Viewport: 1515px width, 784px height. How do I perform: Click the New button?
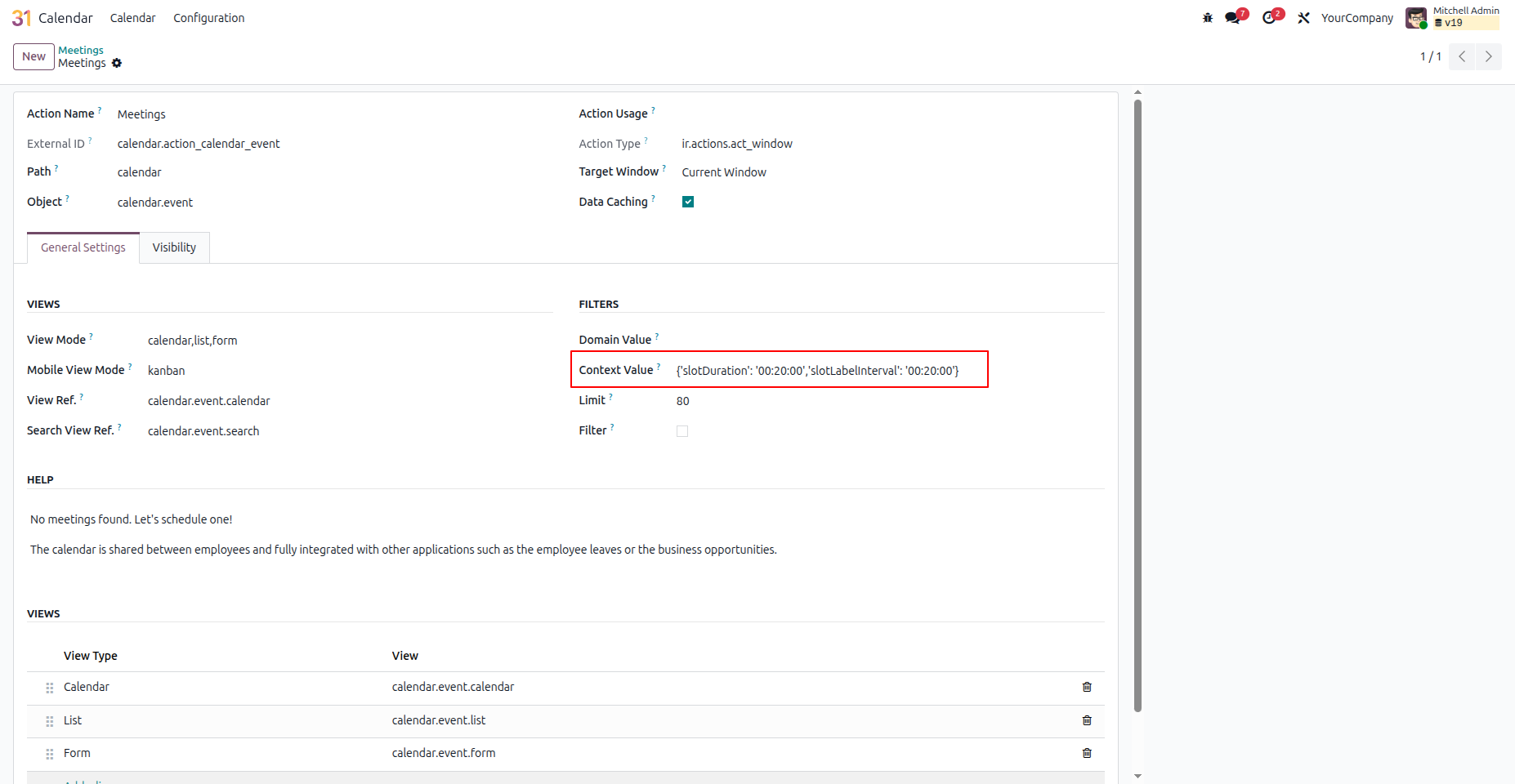(x=34, y=56)
